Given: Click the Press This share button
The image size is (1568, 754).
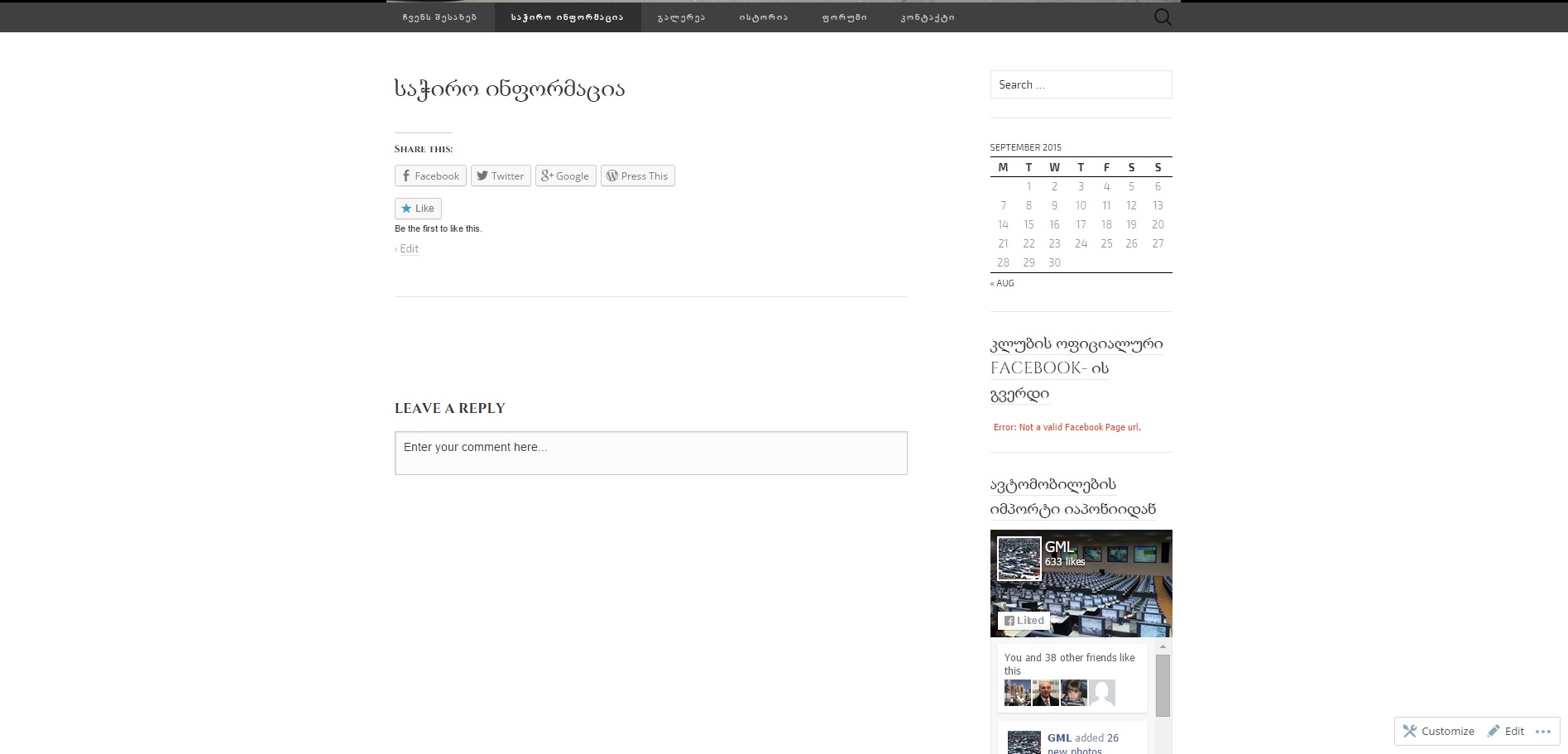Looking at the screenshot, I should pyautogui.click(x=637, y=176).
